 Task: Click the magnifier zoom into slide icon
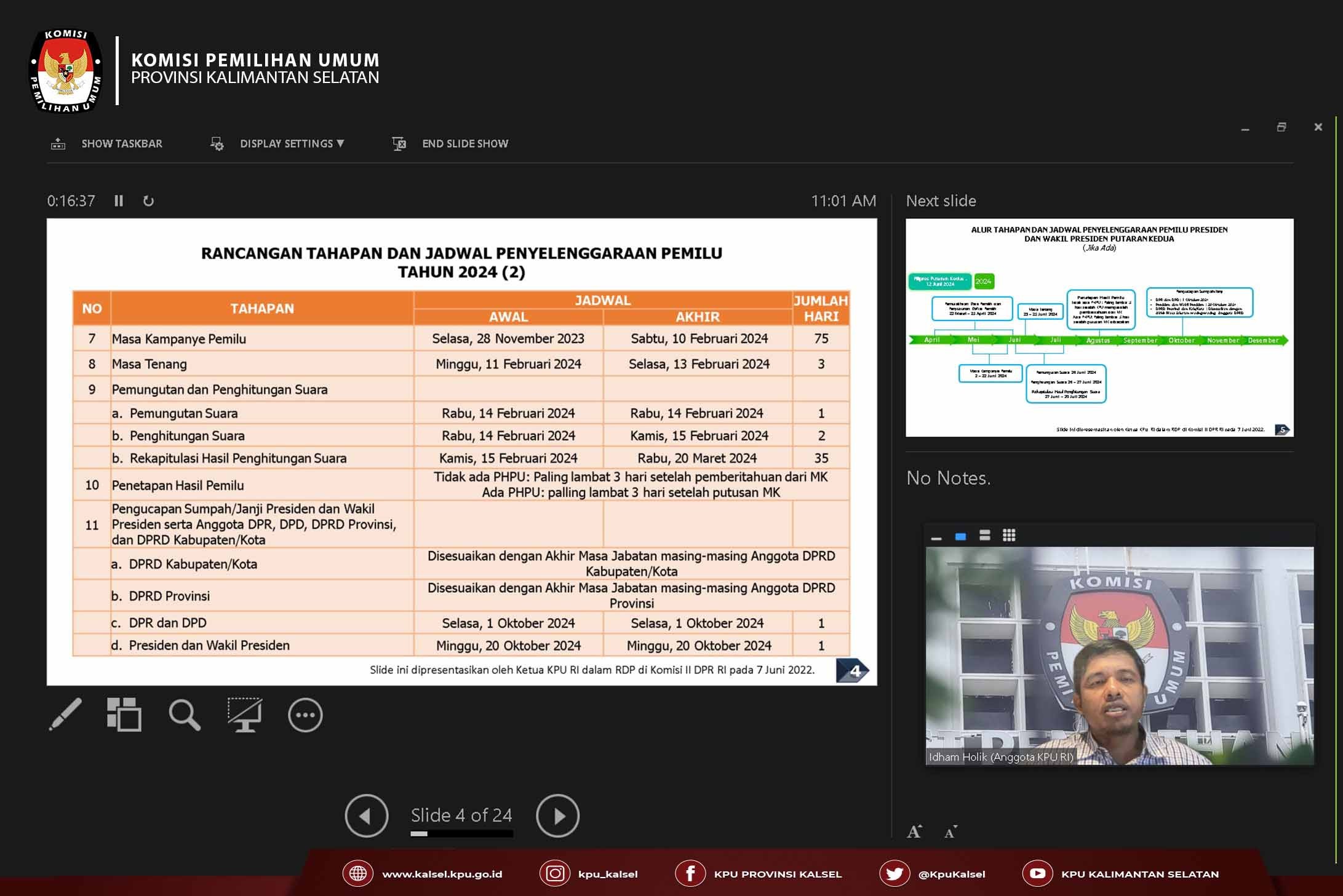pos(185,715)
